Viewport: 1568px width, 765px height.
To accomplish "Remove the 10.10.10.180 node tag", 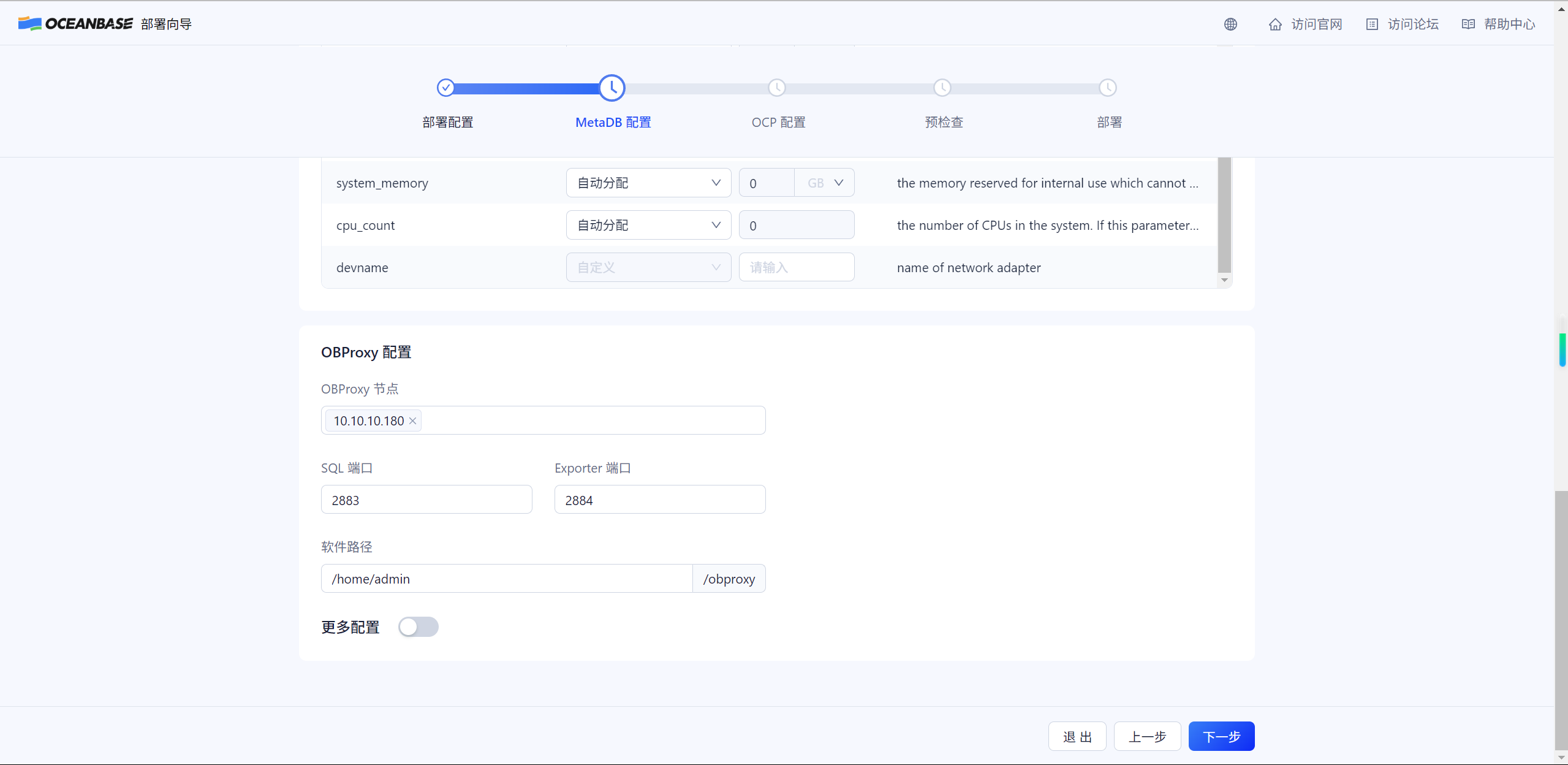I will 413,421.
